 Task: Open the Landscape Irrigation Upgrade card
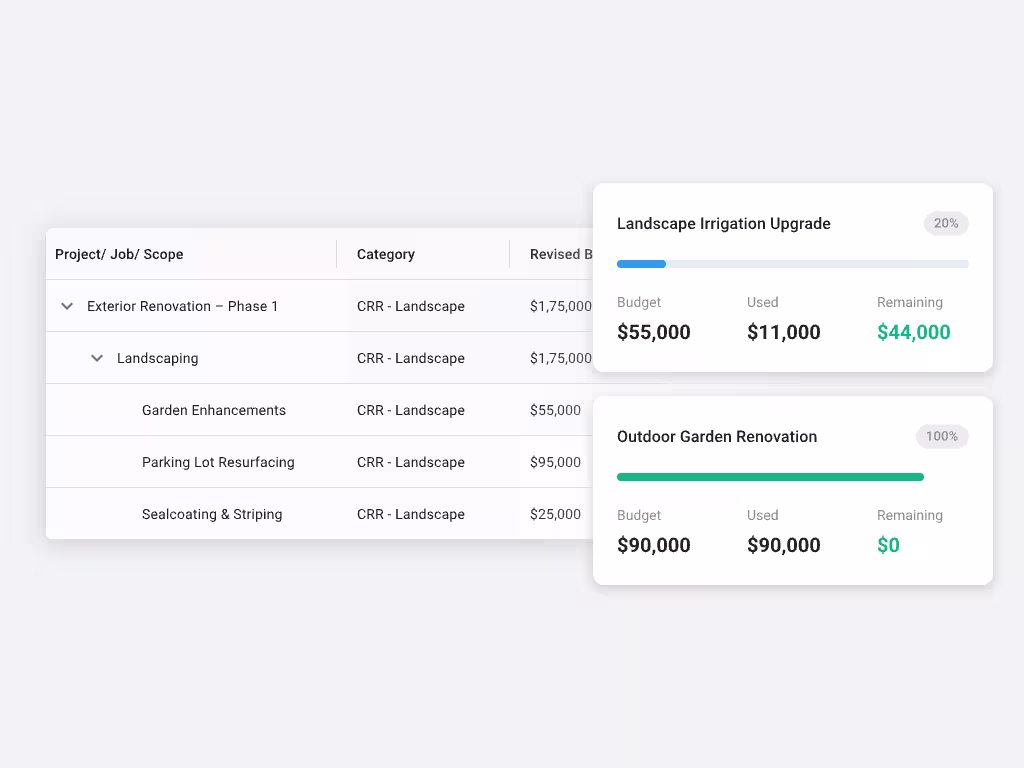pos(792,277)
